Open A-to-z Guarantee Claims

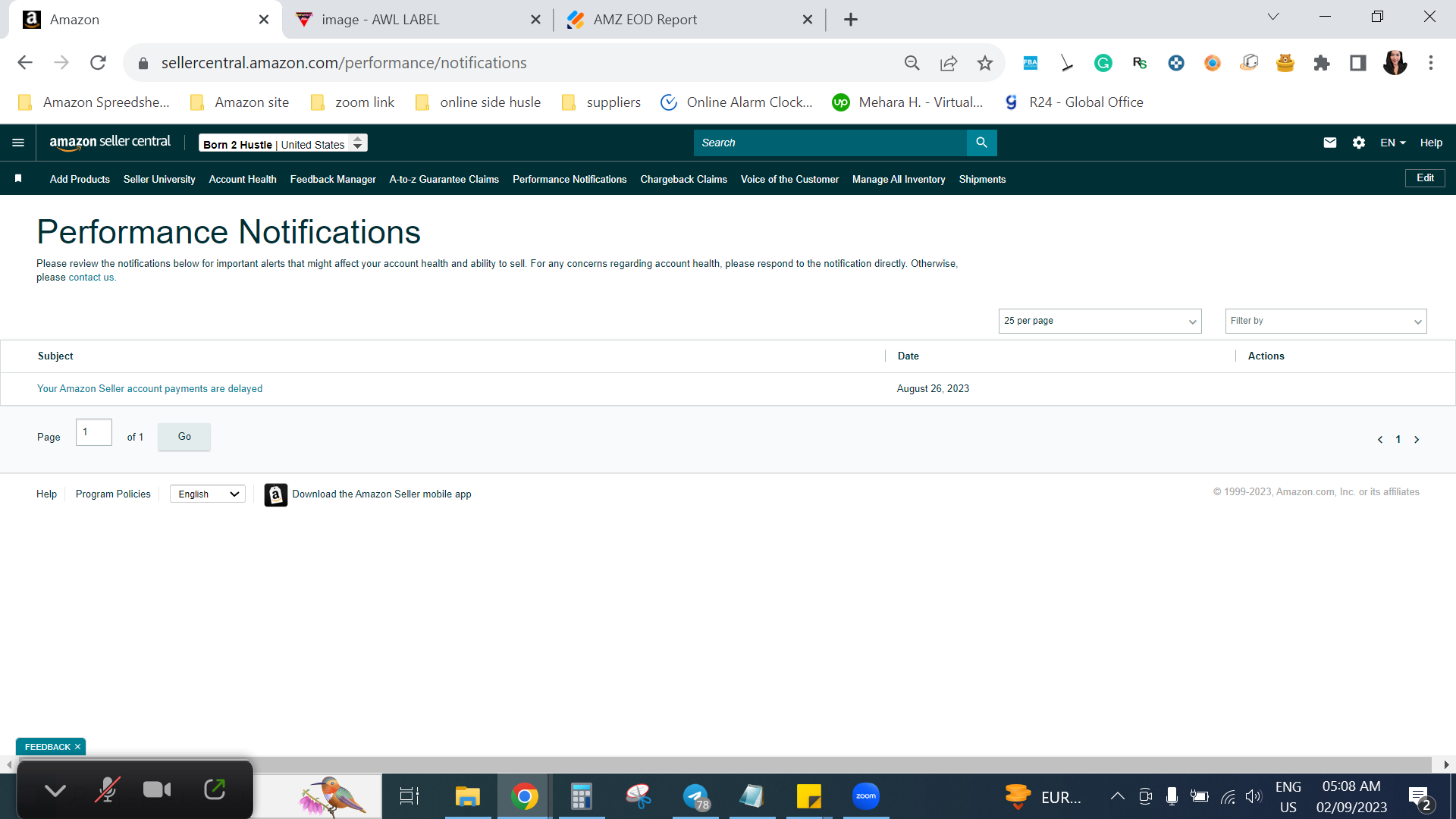444,180
